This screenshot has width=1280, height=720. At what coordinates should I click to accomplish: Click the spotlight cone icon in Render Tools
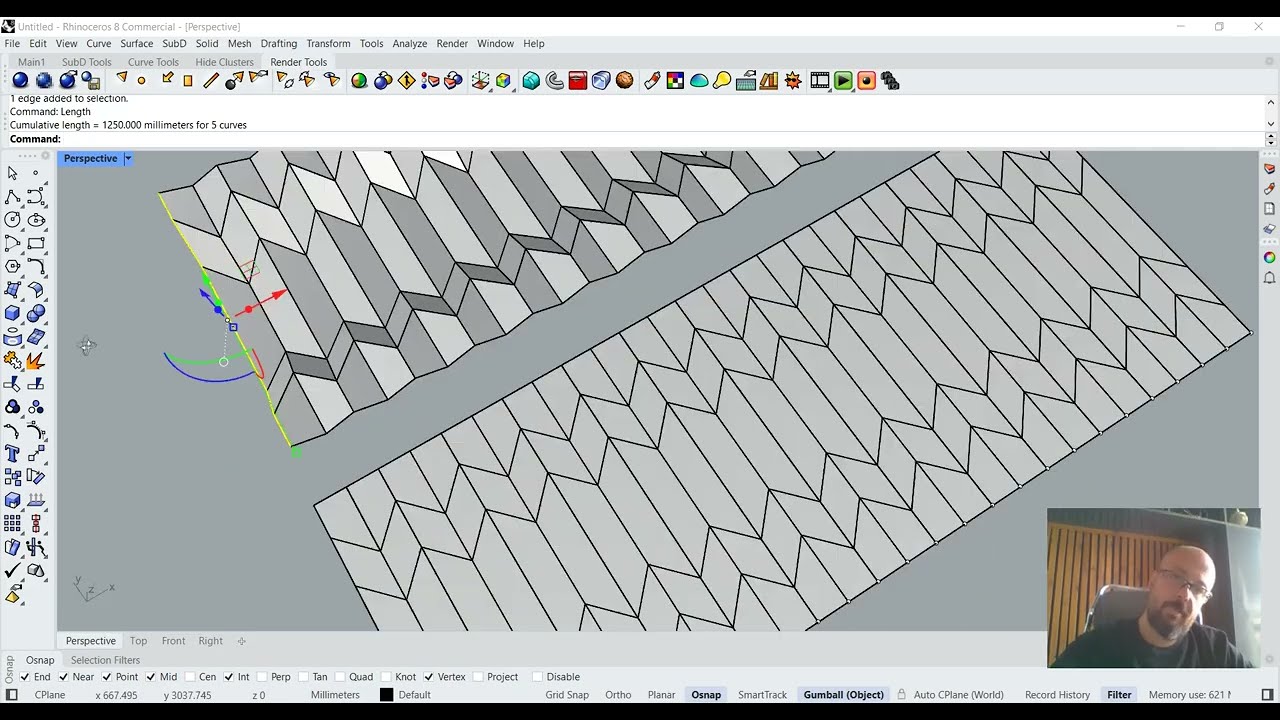pyautogui.click(x=122, y=78)
